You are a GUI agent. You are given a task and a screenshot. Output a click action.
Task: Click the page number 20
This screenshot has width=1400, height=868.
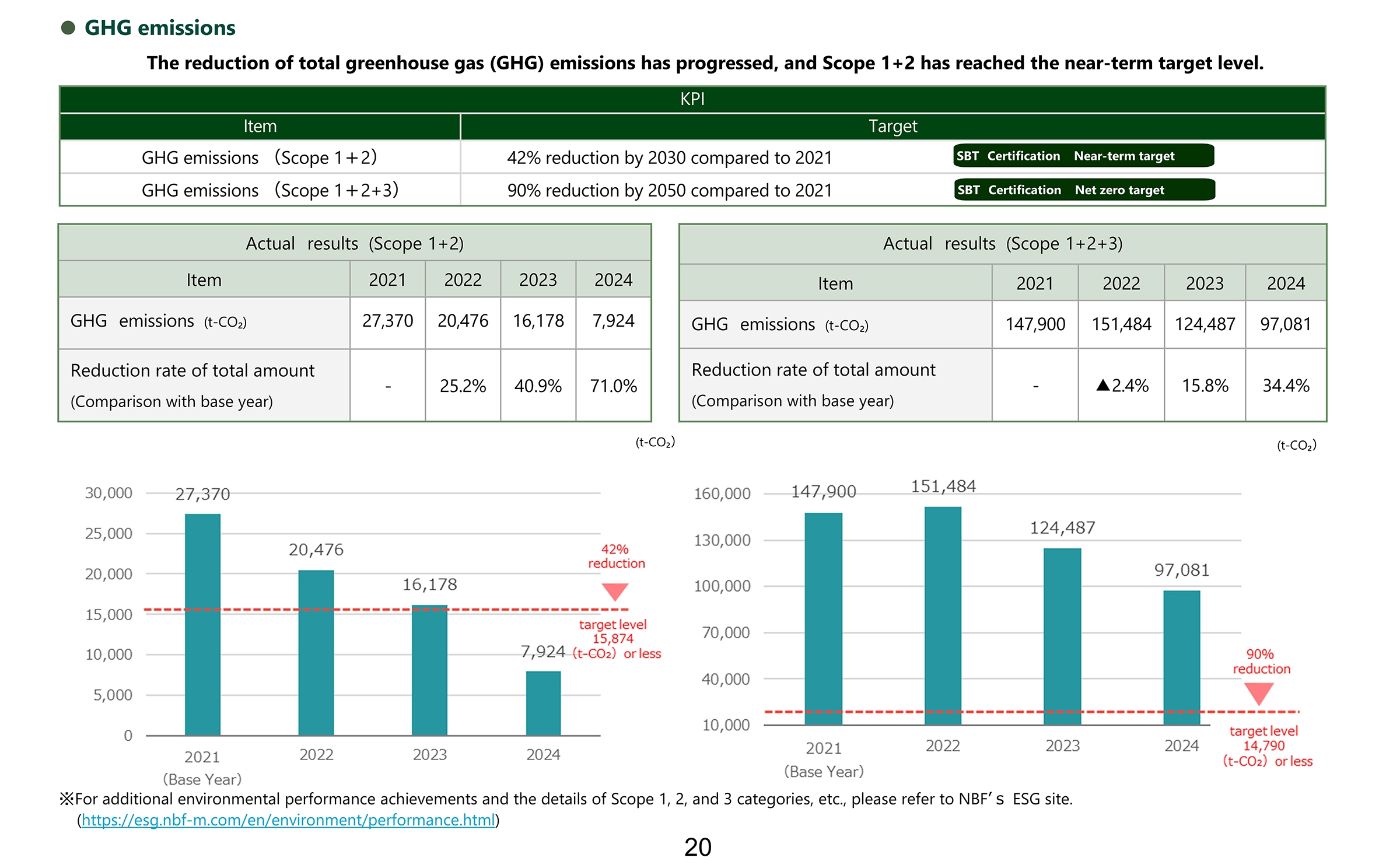pyautogui.click(x=698, y=847)
